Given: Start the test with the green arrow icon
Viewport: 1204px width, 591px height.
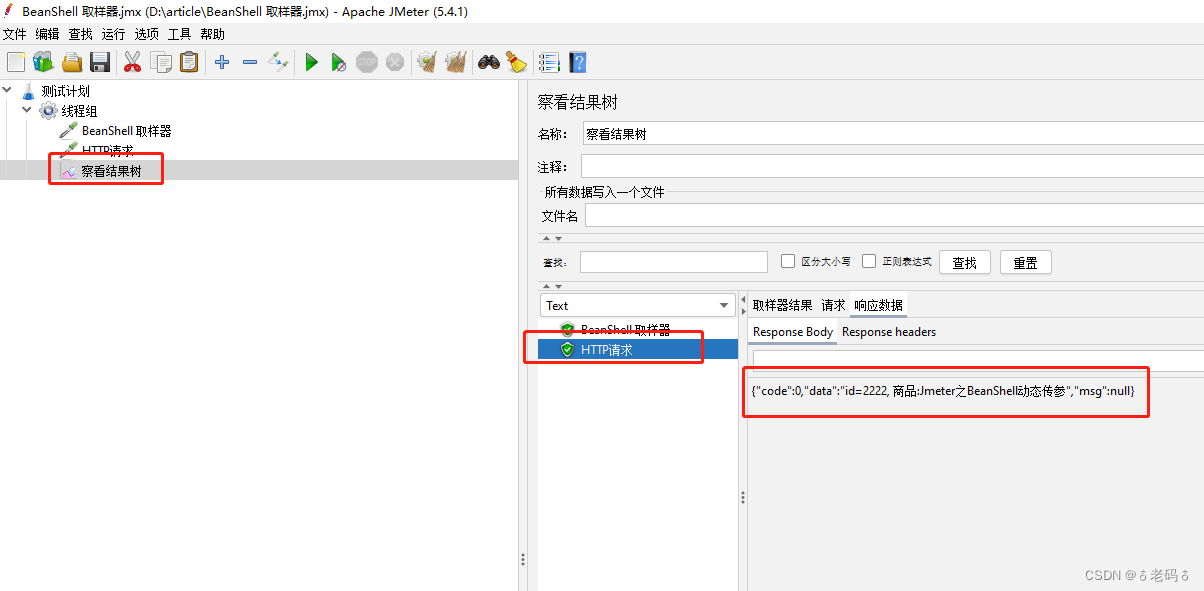Looking at the screenshot, I should tap(311, 61).
